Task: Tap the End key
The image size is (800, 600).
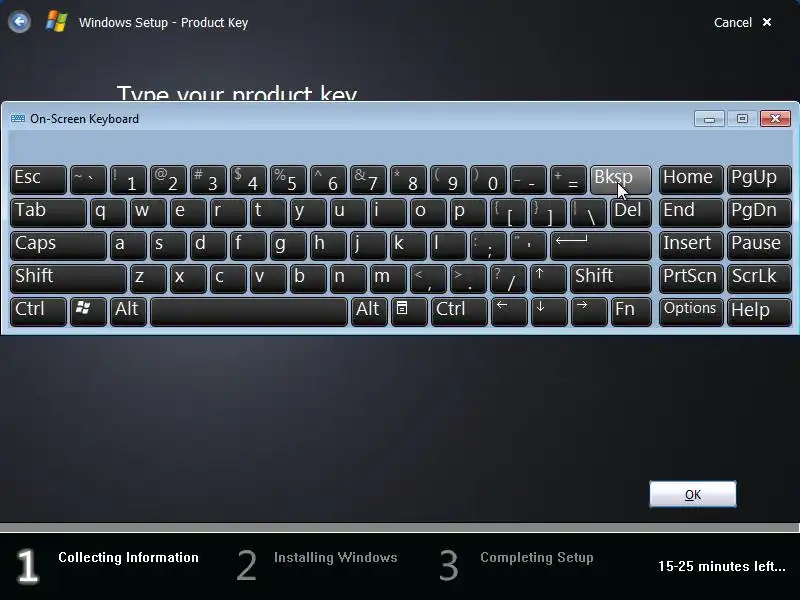Action: coord(691,213)
